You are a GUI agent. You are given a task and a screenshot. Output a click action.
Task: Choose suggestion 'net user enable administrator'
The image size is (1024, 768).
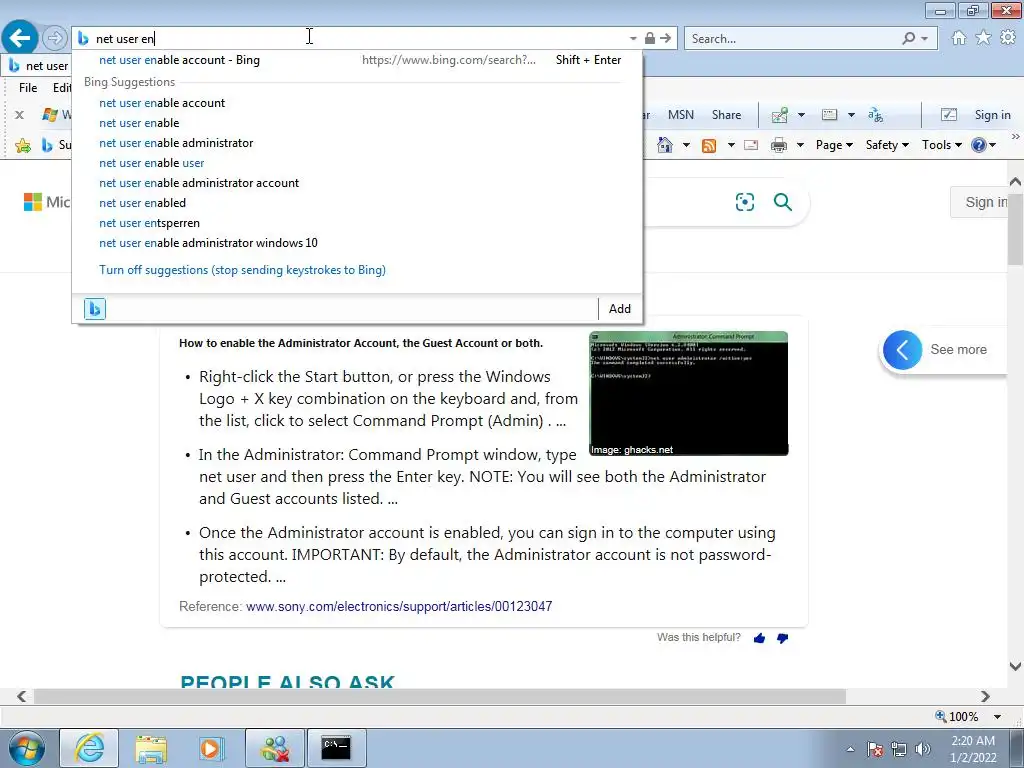click(176, 143)
